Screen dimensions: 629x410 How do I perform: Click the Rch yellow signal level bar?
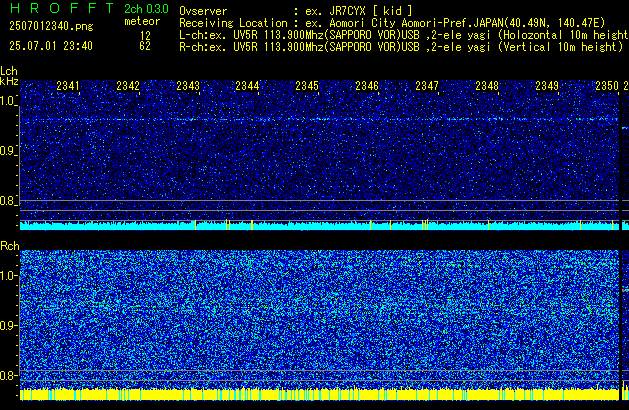(x=319, y=394)
